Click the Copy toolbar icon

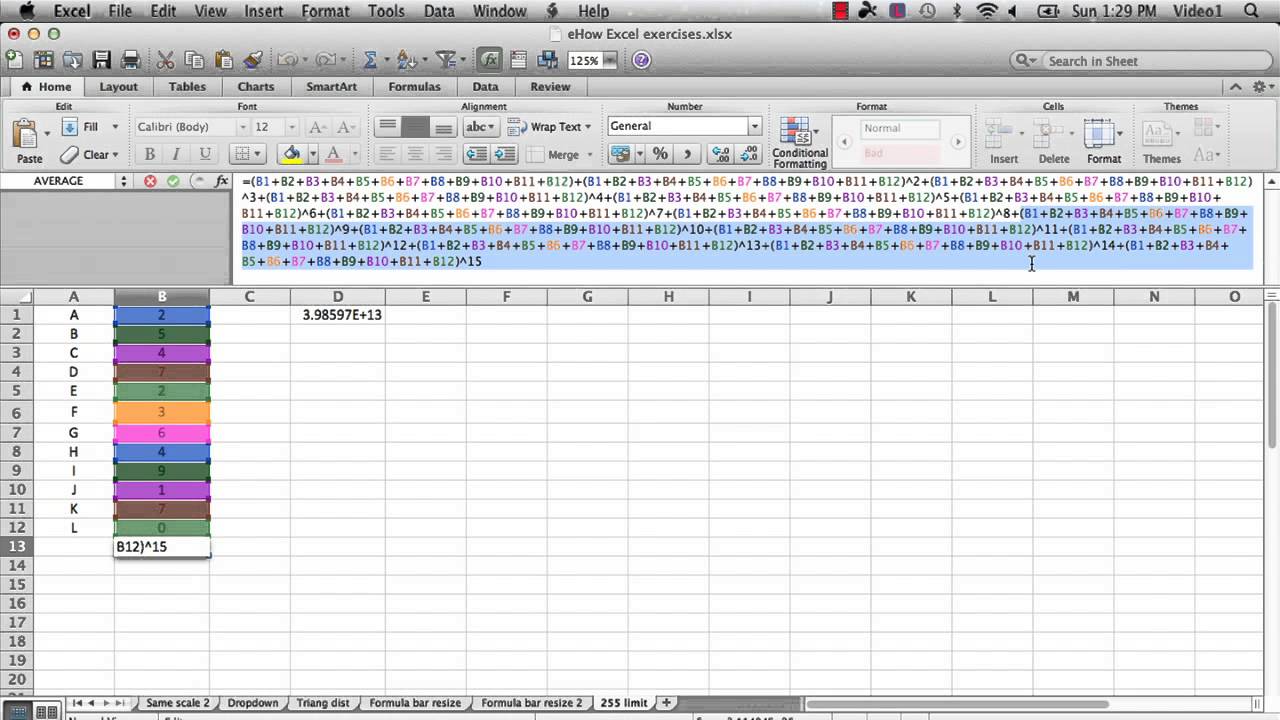click(195, 60)
